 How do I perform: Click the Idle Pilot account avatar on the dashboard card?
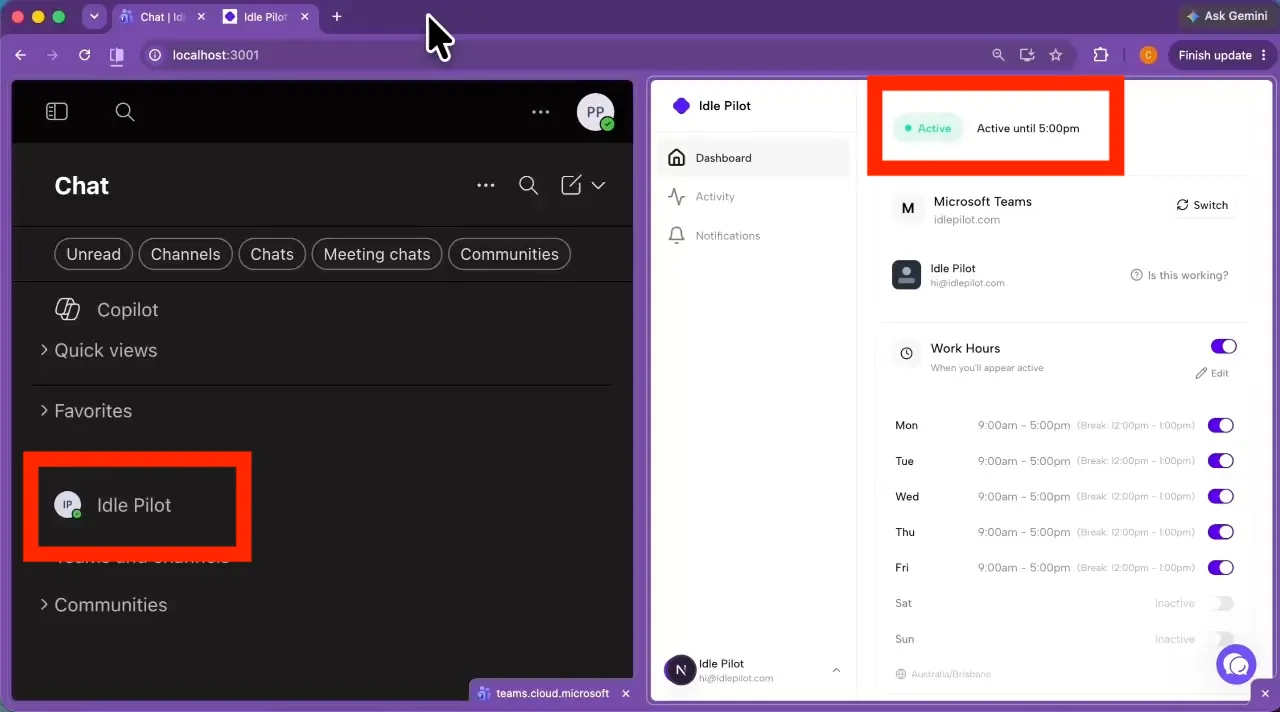906,275
